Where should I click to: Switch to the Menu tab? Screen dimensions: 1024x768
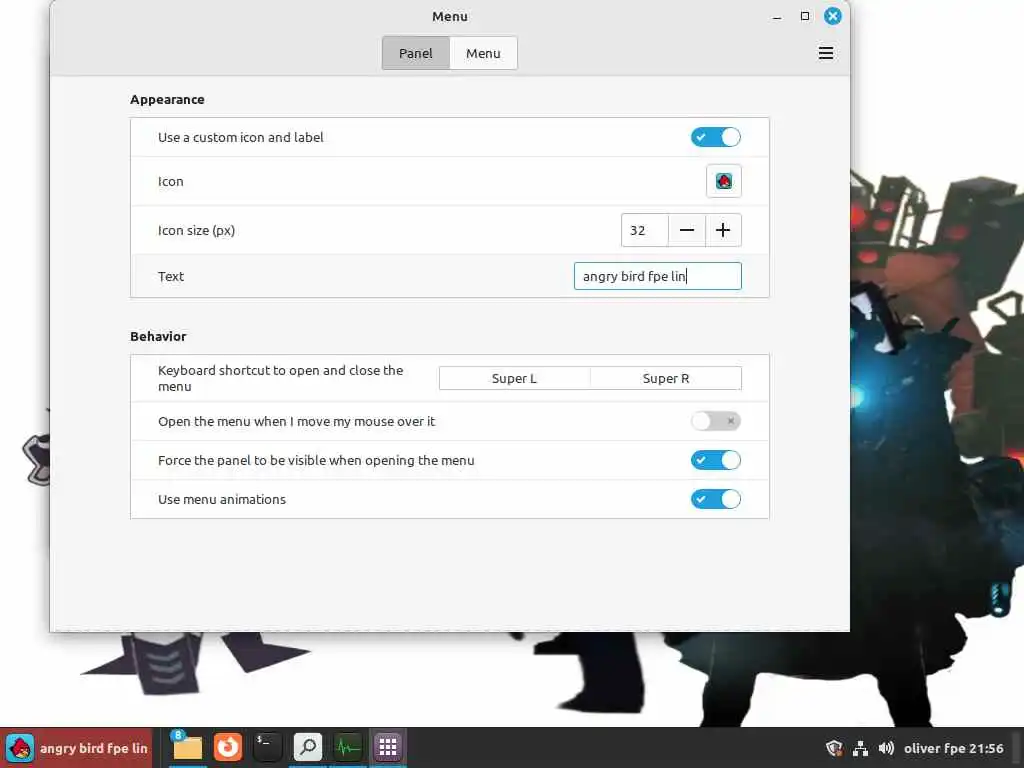pos(483,53)
